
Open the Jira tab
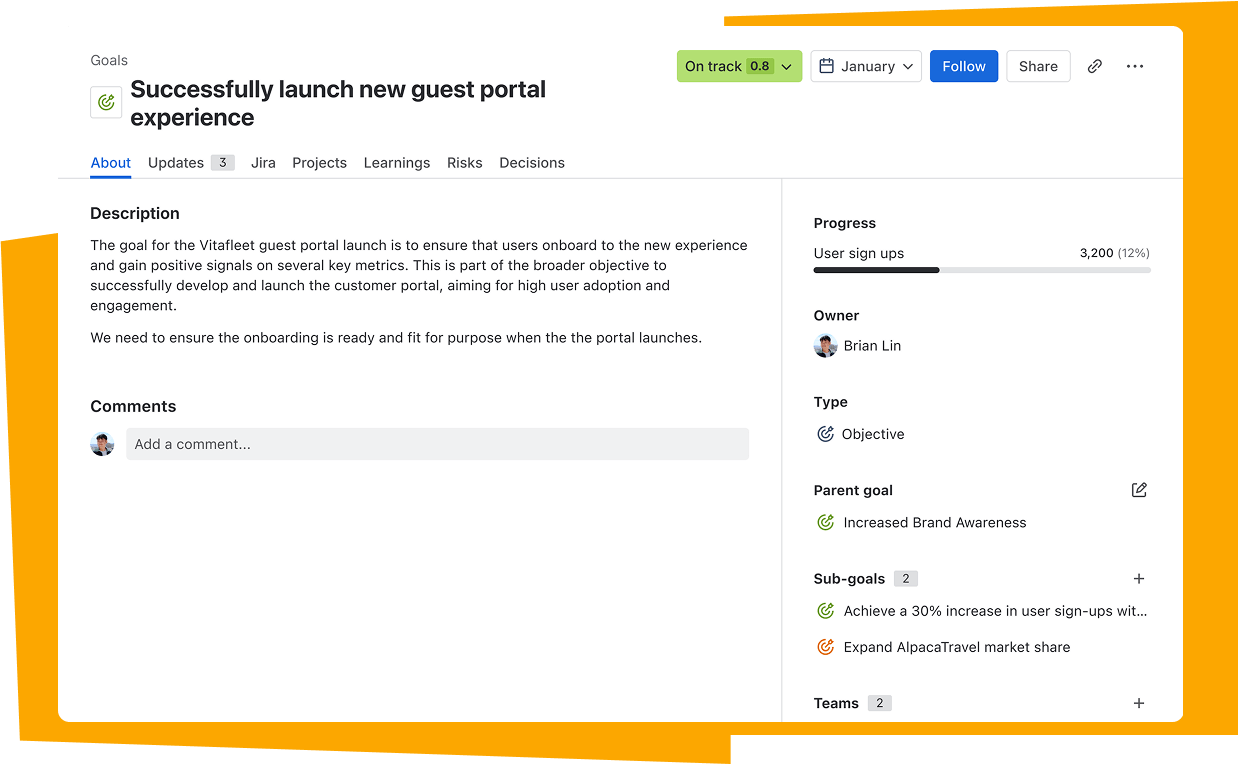point(263,163)
